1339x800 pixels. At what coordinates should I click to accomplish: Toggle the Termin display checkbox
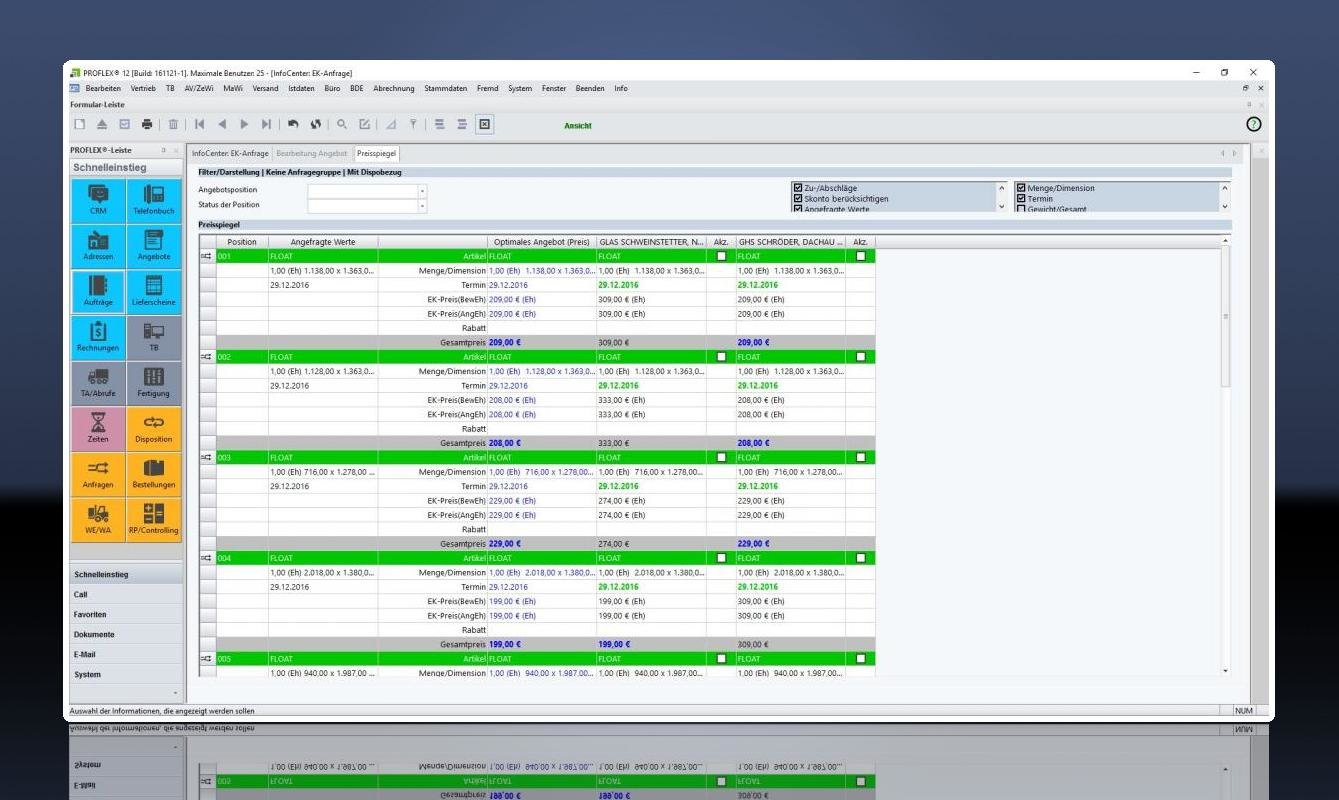point(1021,199)
